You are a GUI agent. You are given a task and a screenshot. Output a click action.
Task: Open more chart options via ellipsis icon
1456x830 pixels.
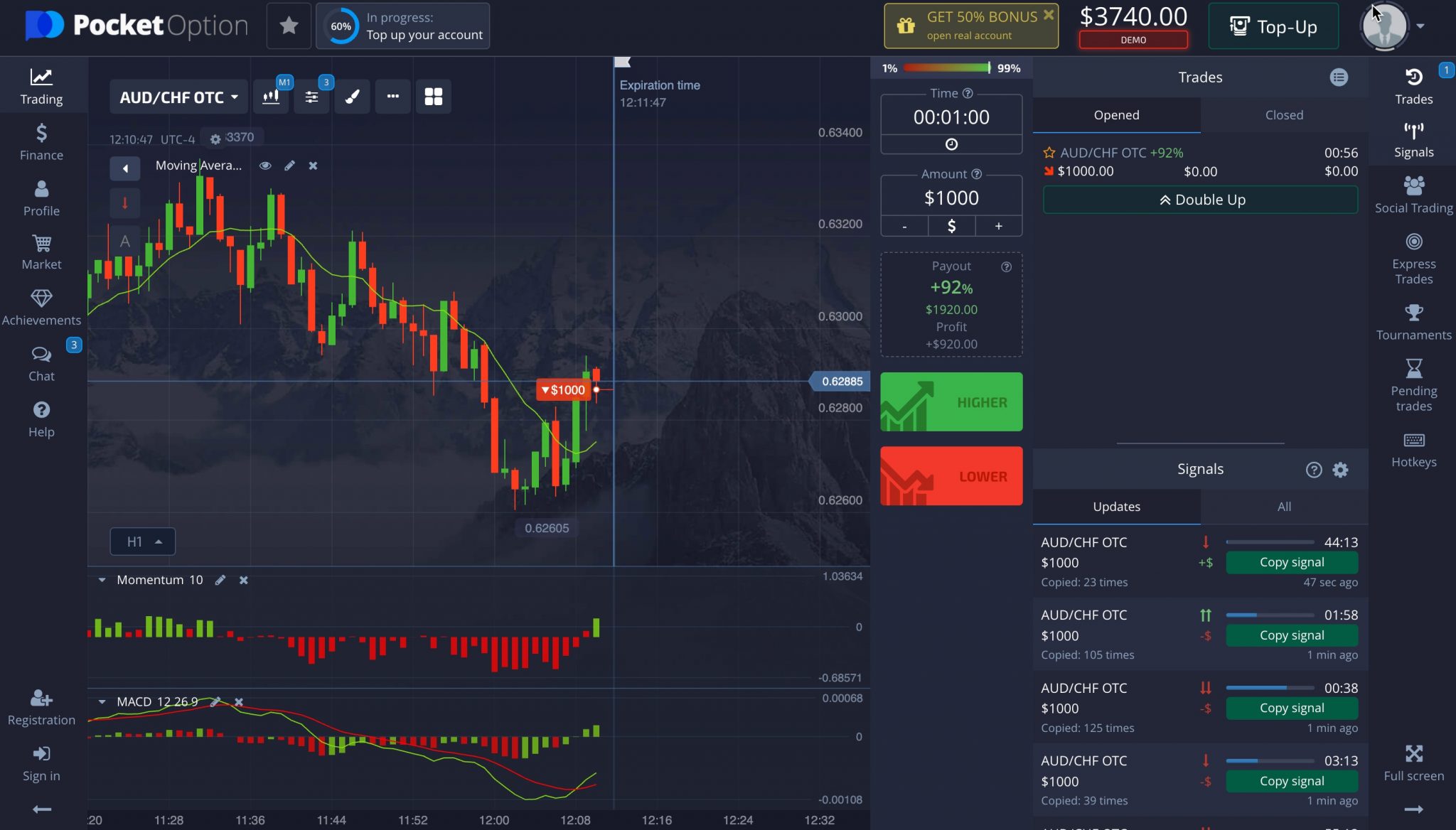point(392,96)
